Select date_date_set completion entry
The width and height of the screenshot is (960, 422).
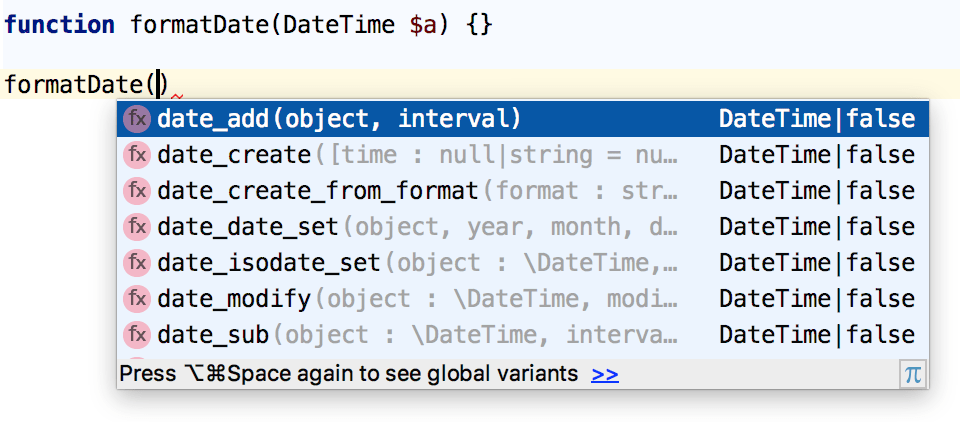click(523, 227)
